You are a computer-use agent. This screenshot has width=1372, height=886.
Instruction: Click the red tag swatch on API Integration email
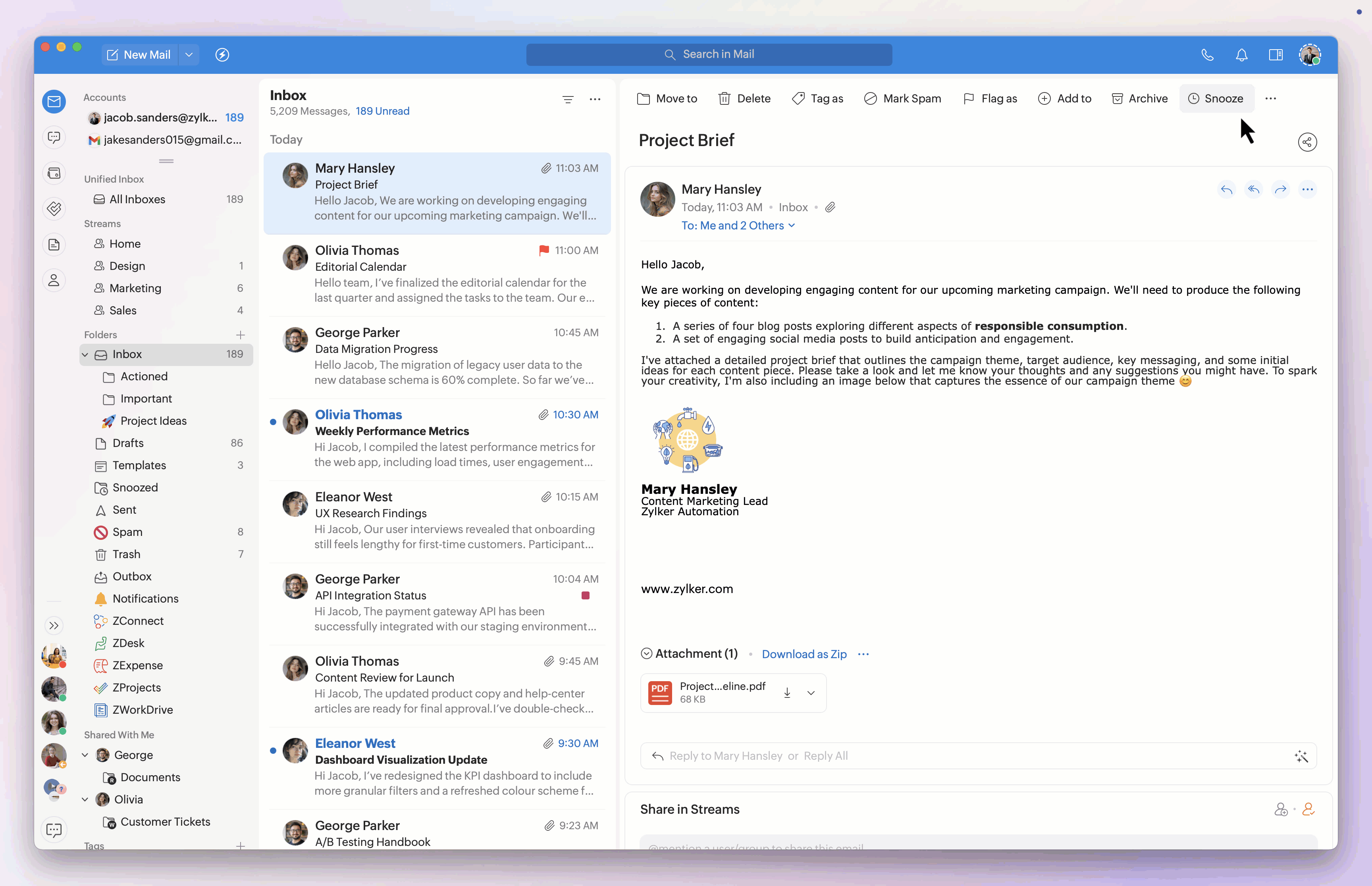click(585, 595)
